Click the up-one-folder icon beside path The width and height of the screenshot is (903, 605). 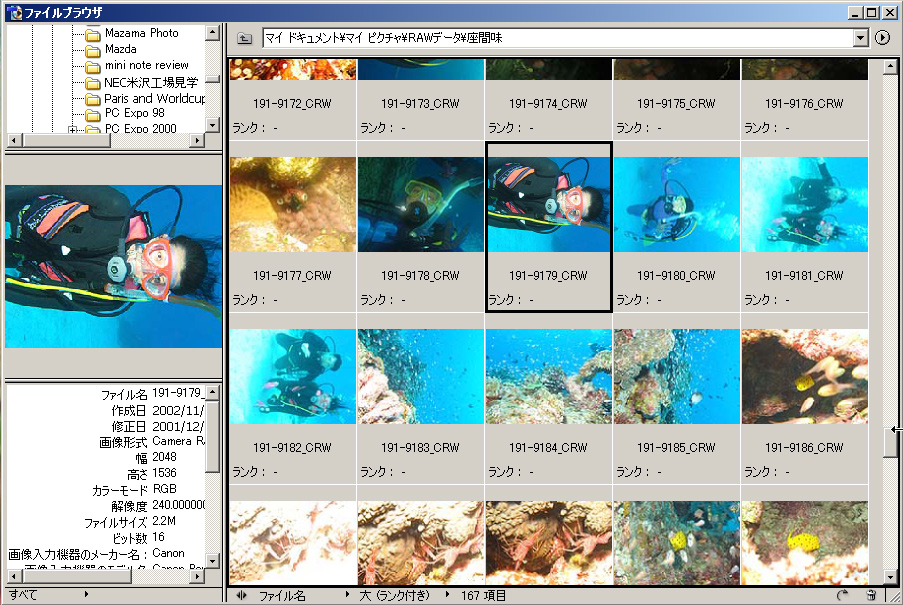coord(245,38)
